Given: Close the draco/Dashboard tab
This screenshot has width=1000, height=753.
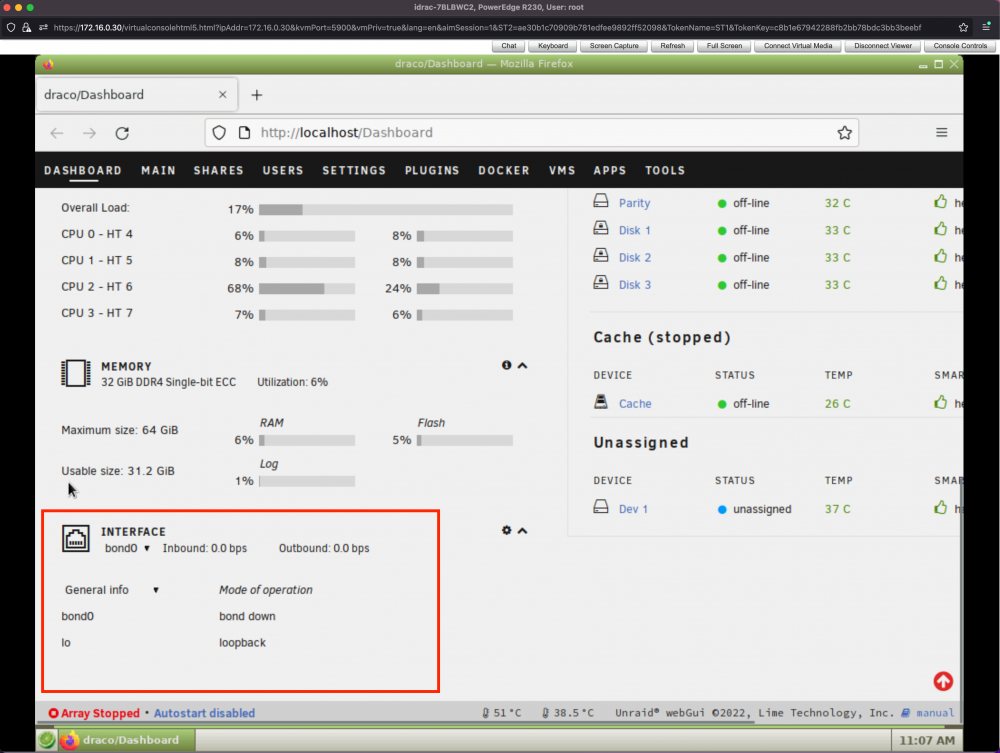Looking at the screenshot, I should (223, 94).
